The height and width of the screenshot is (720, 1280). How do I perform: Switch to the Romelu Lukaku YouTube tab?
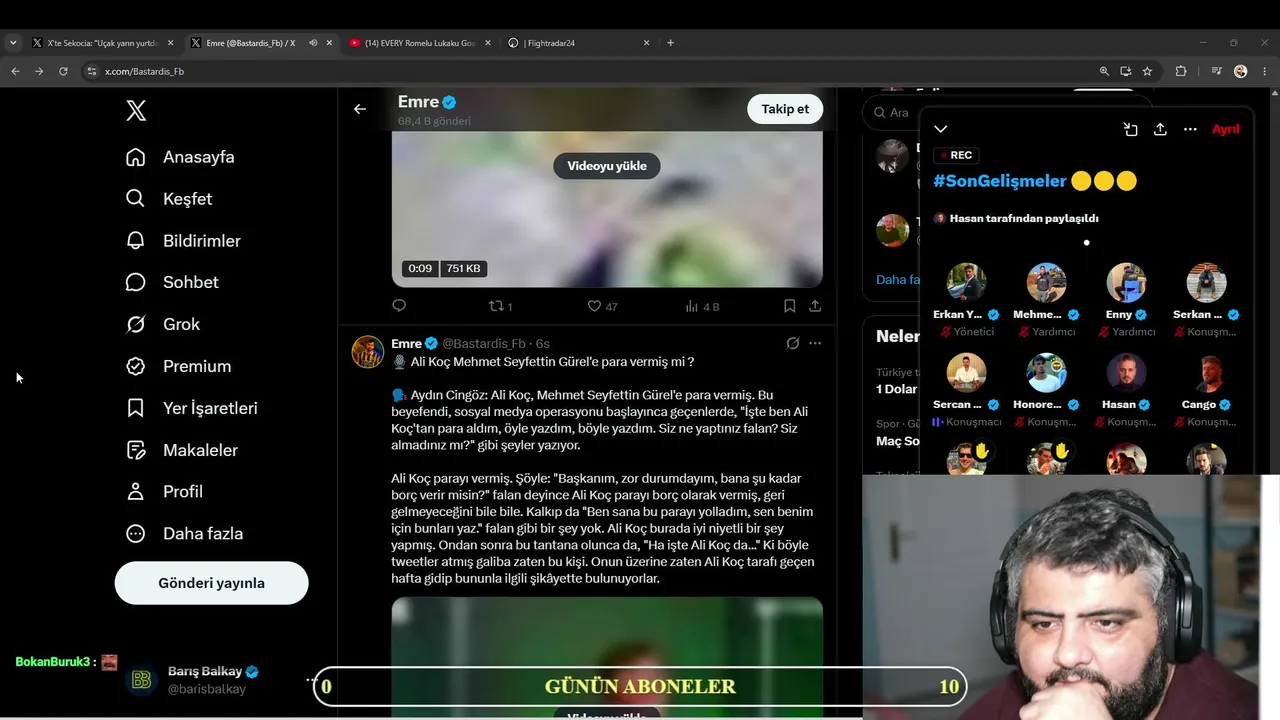(x=418, y=43)
